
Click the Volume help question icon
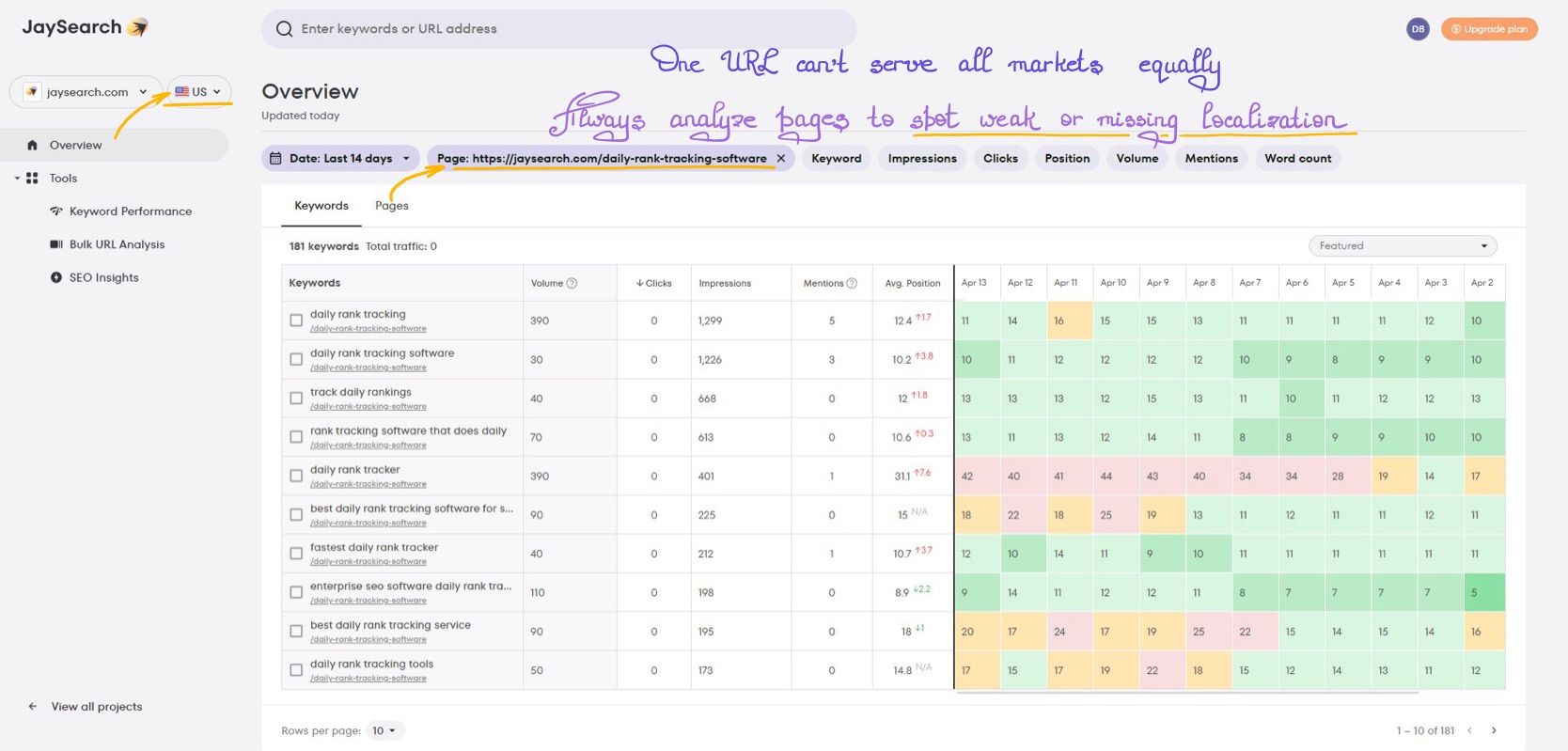(x=572, y=283)
